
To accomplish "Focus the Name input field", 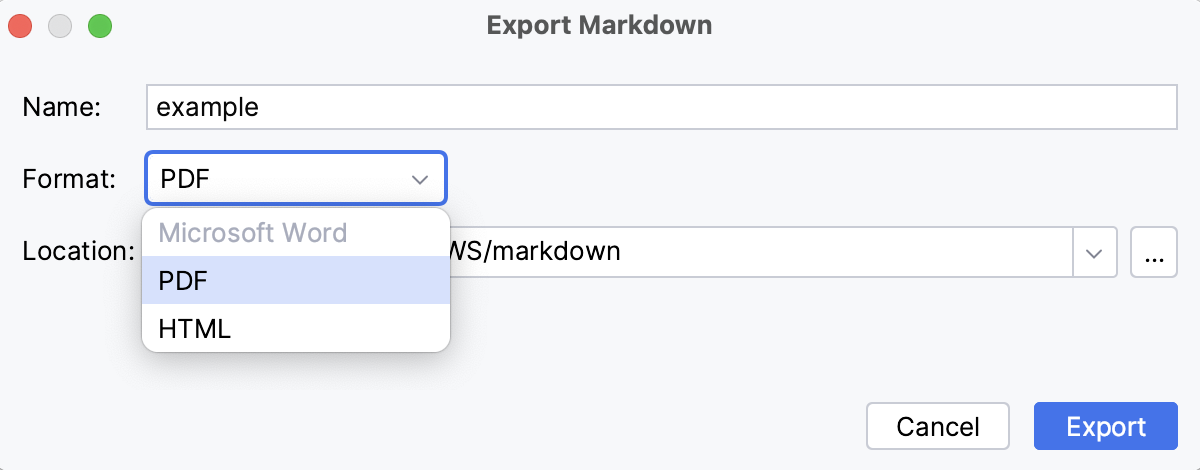I will pos(660,107).
